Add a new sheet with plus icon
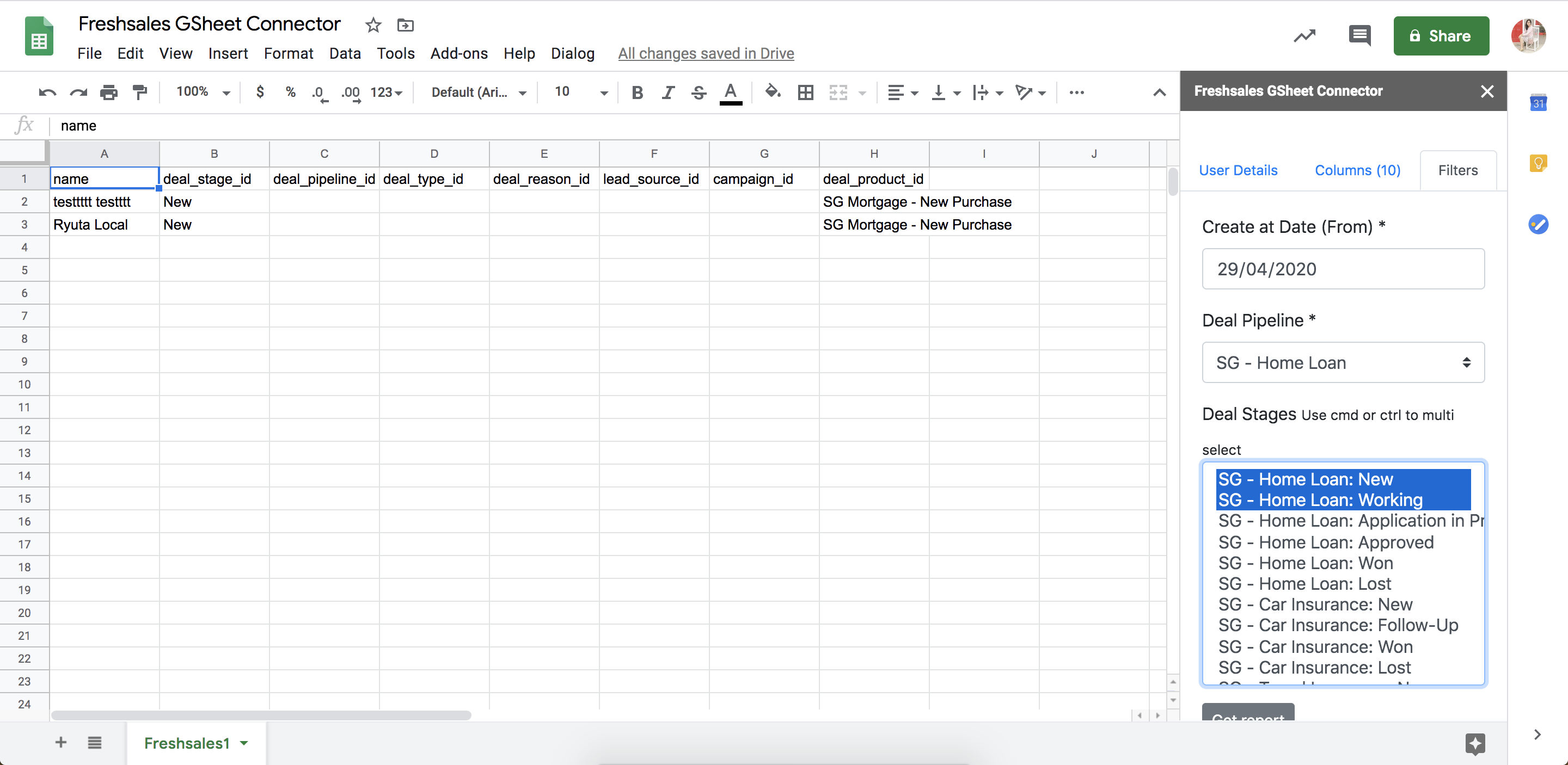This screenshot has height=765, width=1568. (x=61, y=742)
